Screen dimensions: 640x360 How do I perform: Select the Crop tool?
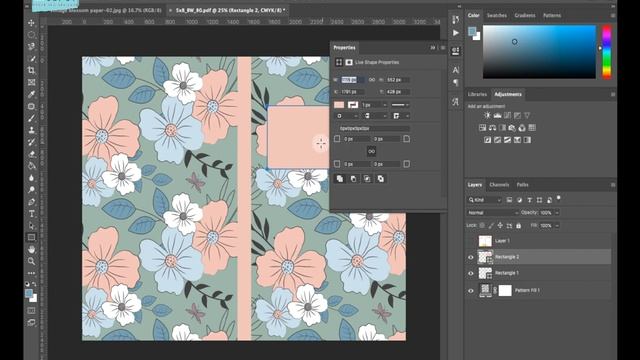[31, 70]
